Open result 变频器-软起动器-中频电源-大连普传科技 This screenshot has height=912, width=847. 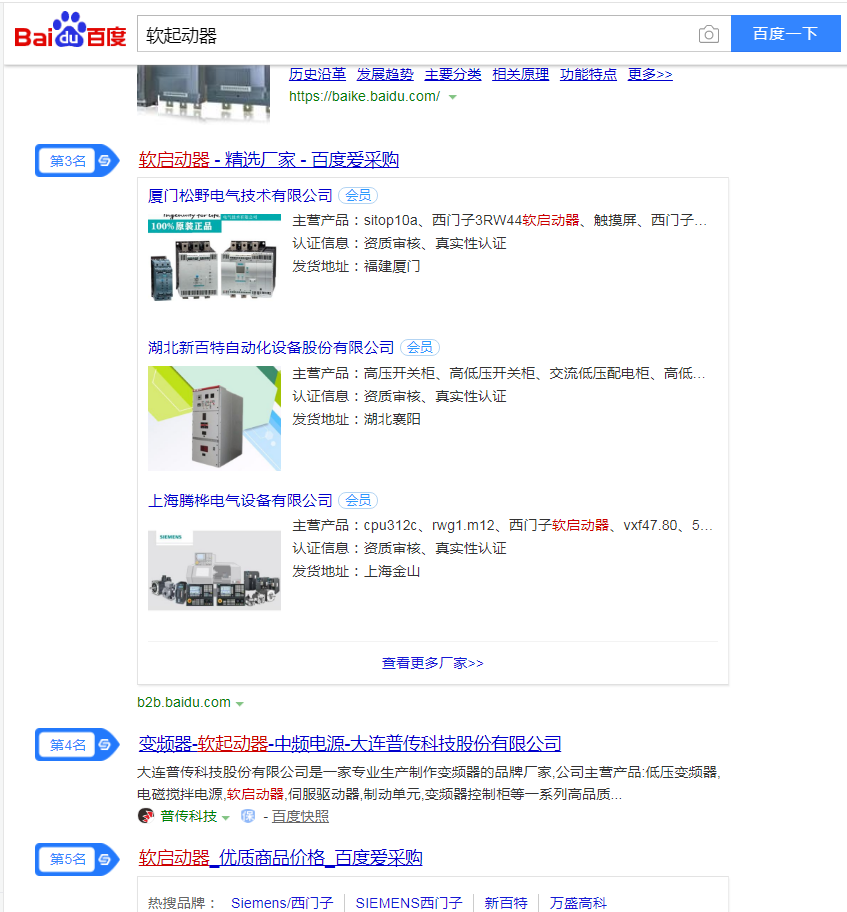350,743
